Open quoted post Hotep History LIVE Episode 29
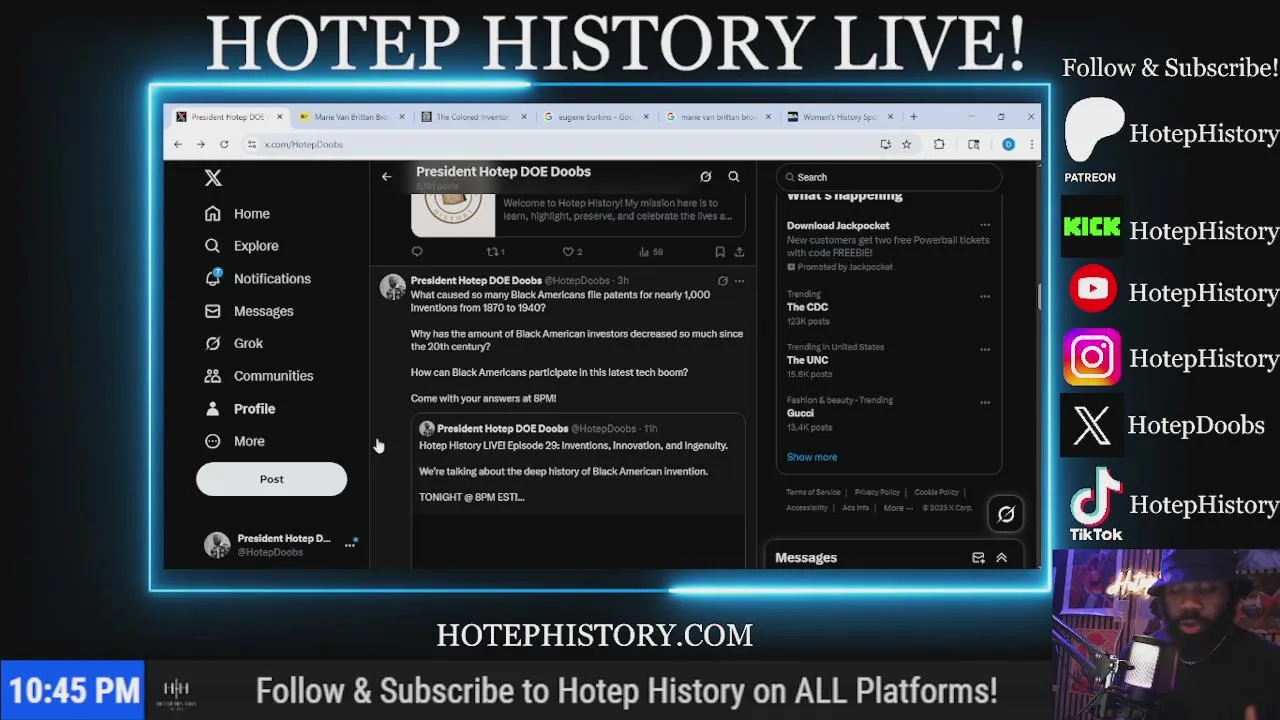The width and height of the screenshot is (1280, 720). tap(578, 490)
